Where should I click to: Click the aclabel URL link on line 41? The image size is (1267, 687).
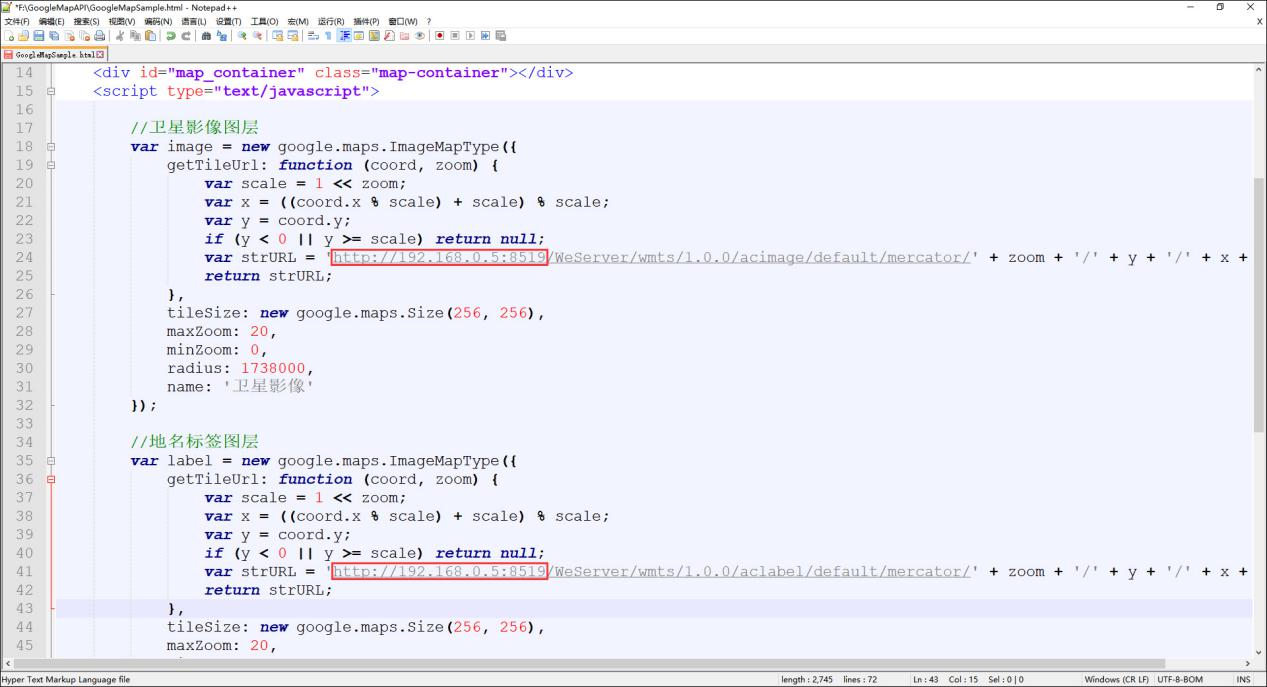pyautogui.click(x=650, y=572)
